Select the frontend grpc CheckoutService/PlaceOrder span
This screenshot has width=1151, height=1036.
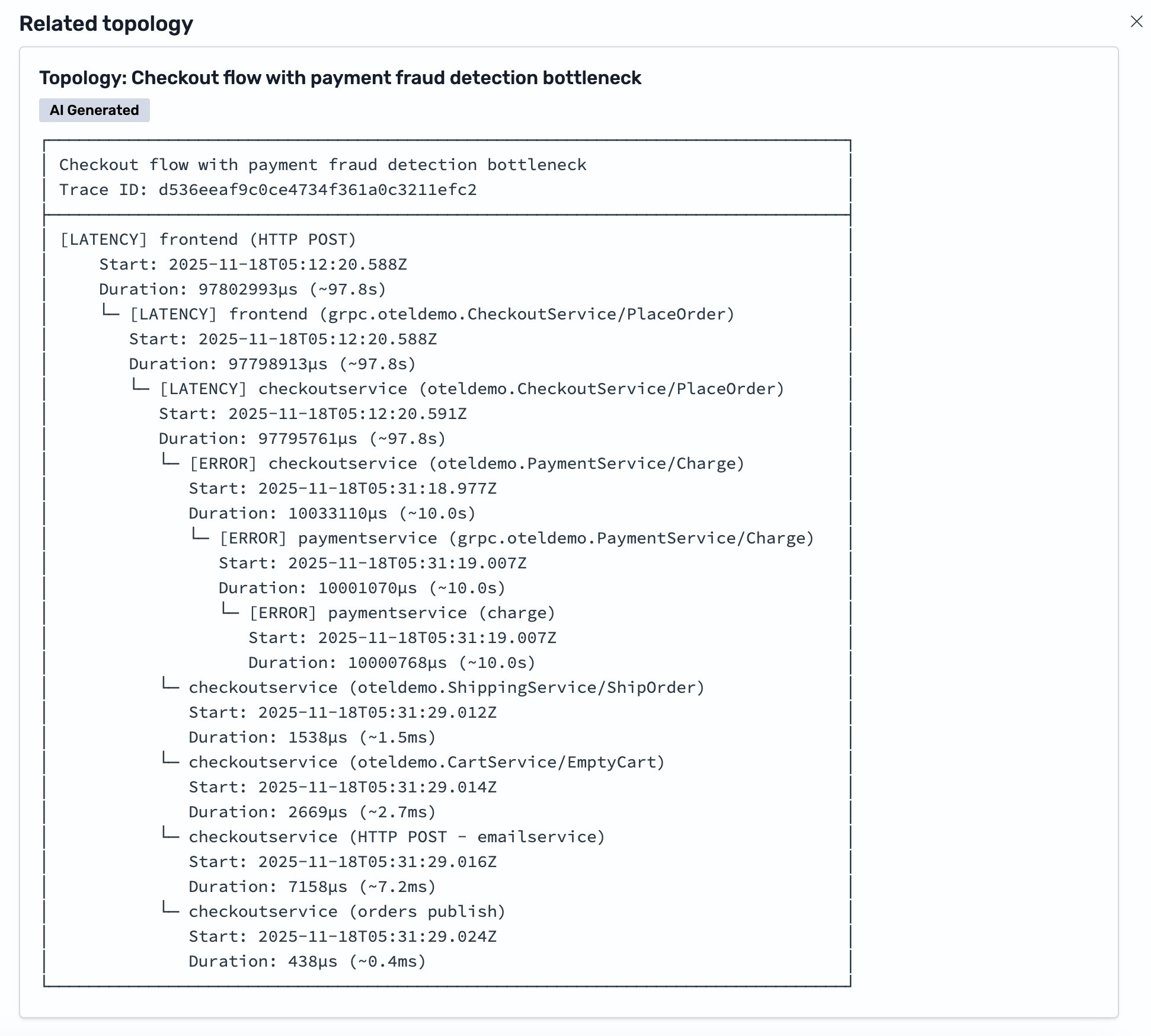click(x=431, y=314)
